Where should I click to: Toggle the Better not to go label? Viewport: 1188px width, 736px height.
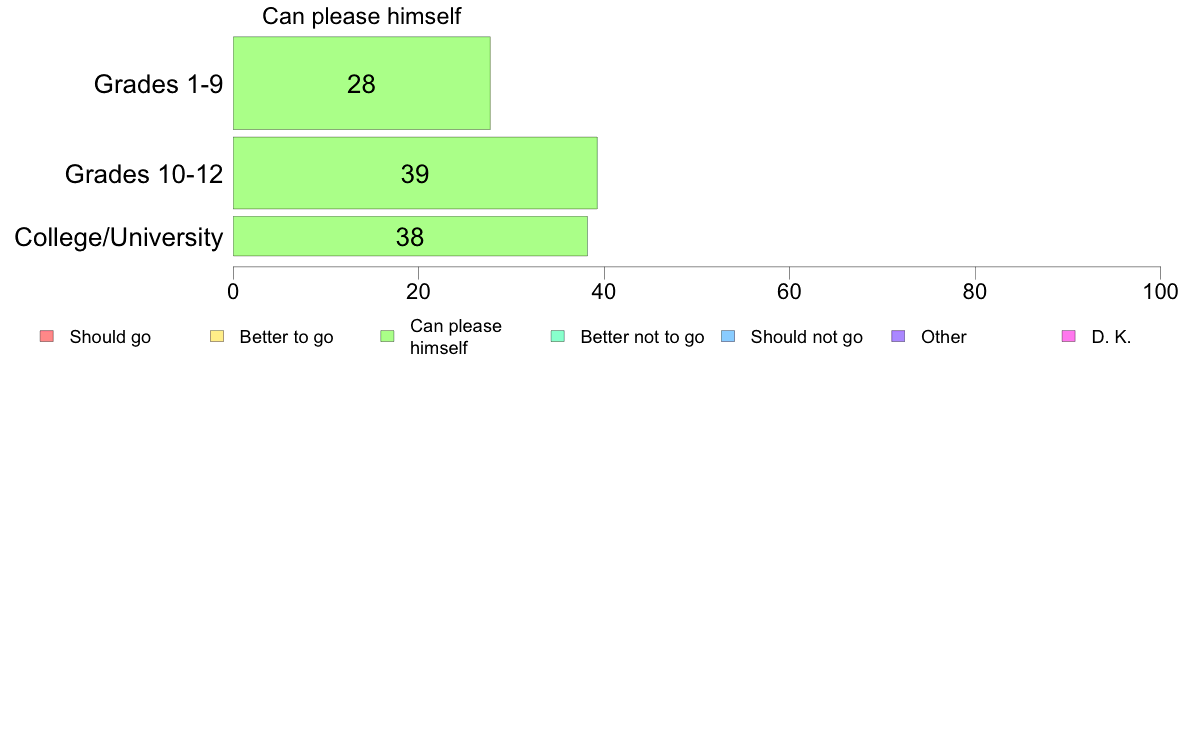coord(642,337)
